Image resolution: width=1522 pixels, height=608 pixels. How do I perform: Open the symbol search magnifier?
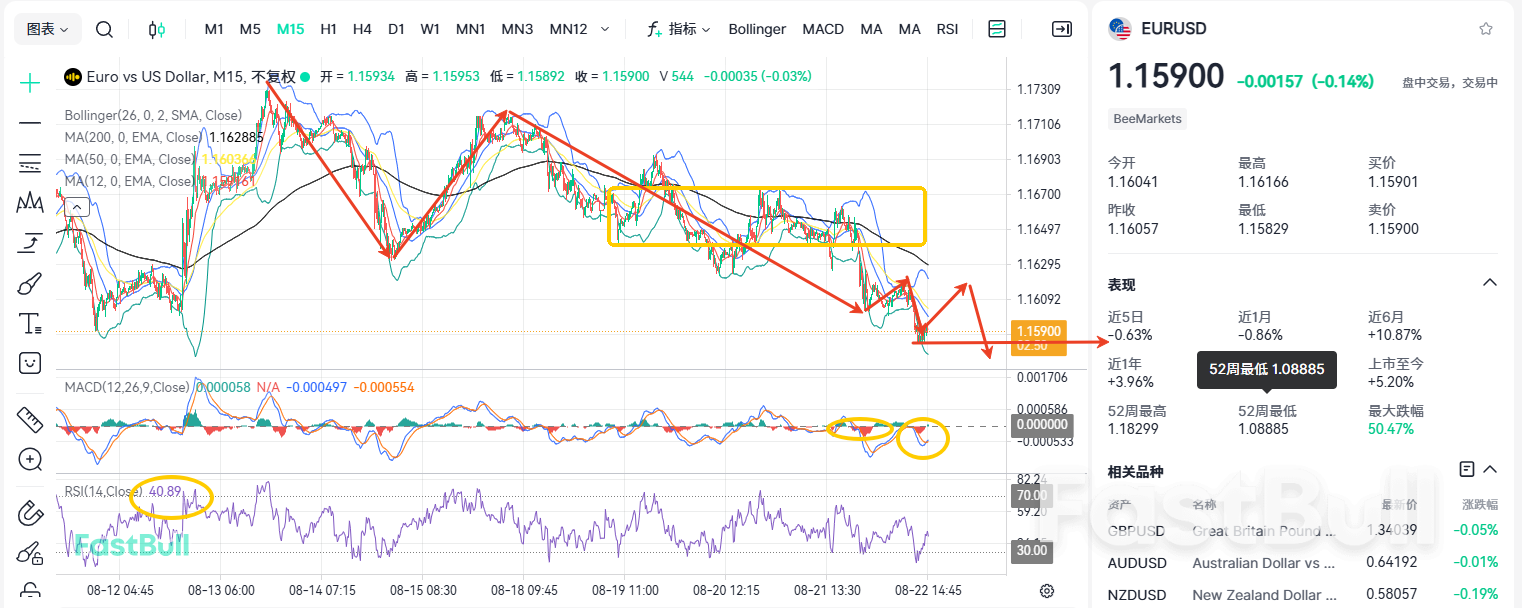point(104,29)
